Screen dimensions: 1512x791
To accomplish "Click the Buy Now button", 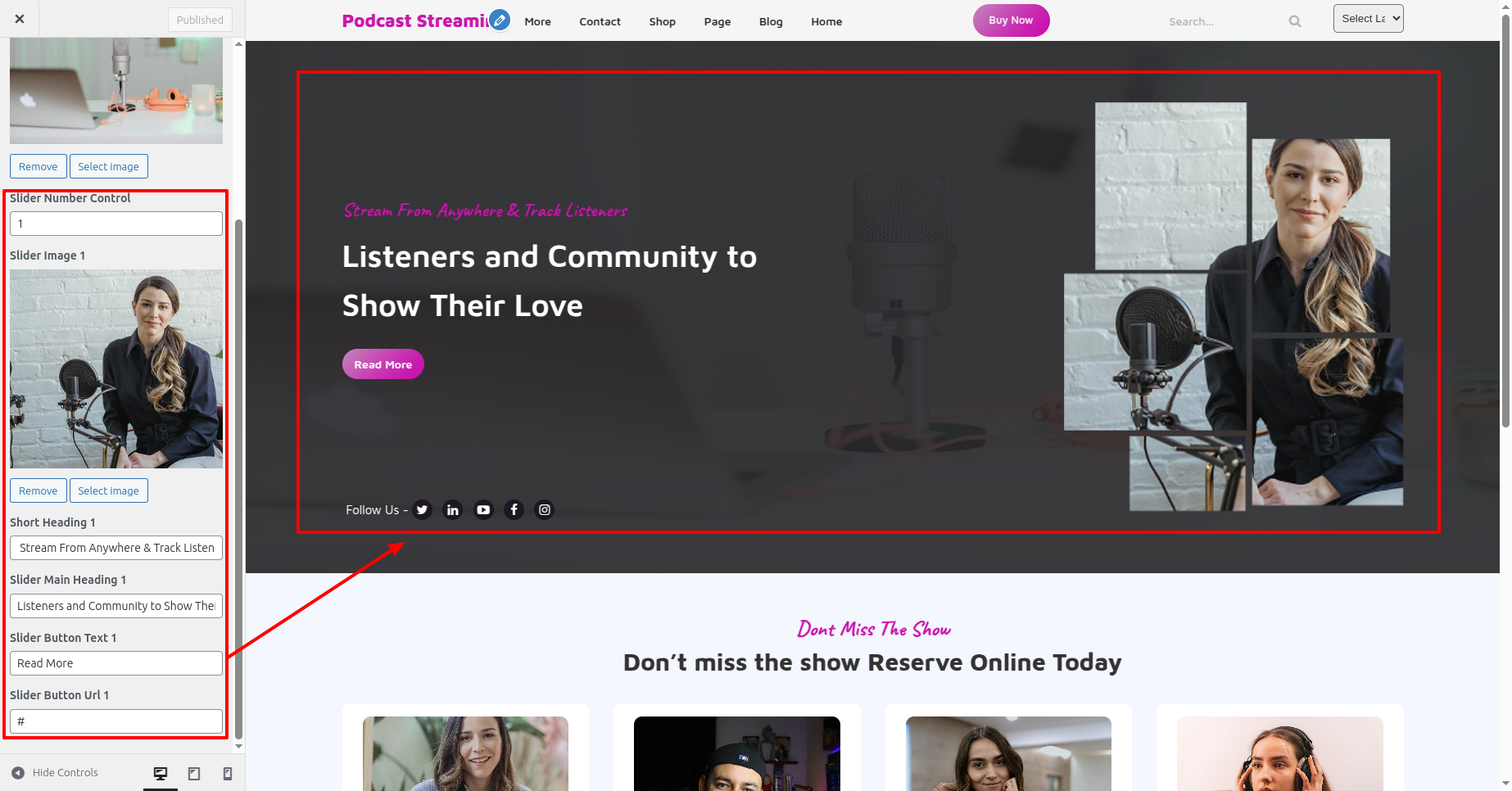I will click(1011, 20).
